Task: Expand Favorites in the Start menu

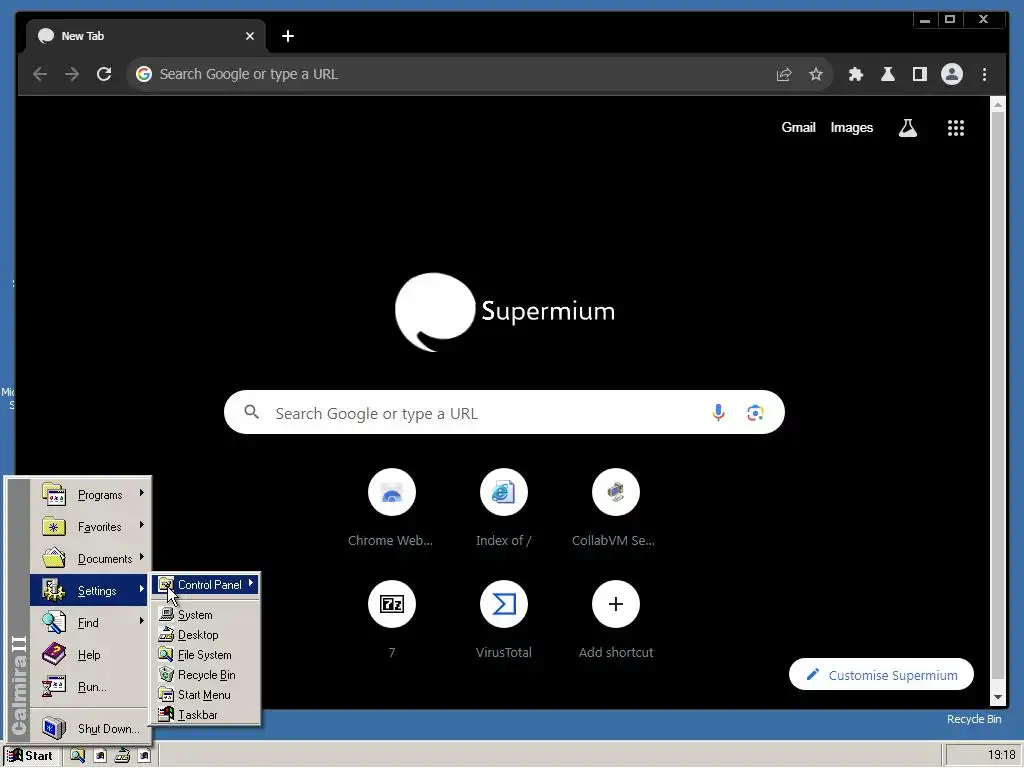Action: pos(90,527)
